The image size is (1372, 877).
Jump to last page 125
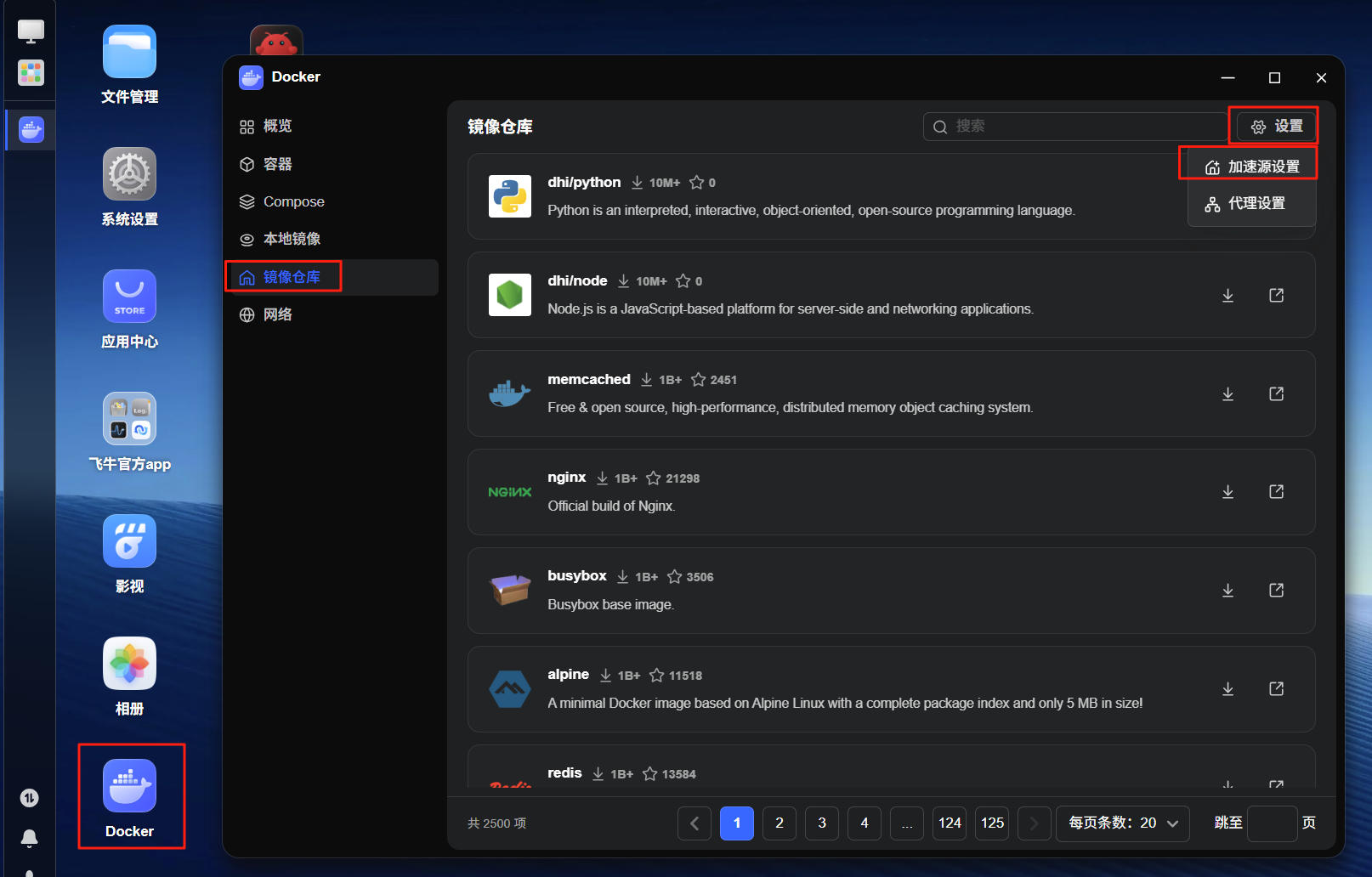click(x=992, y=823)
